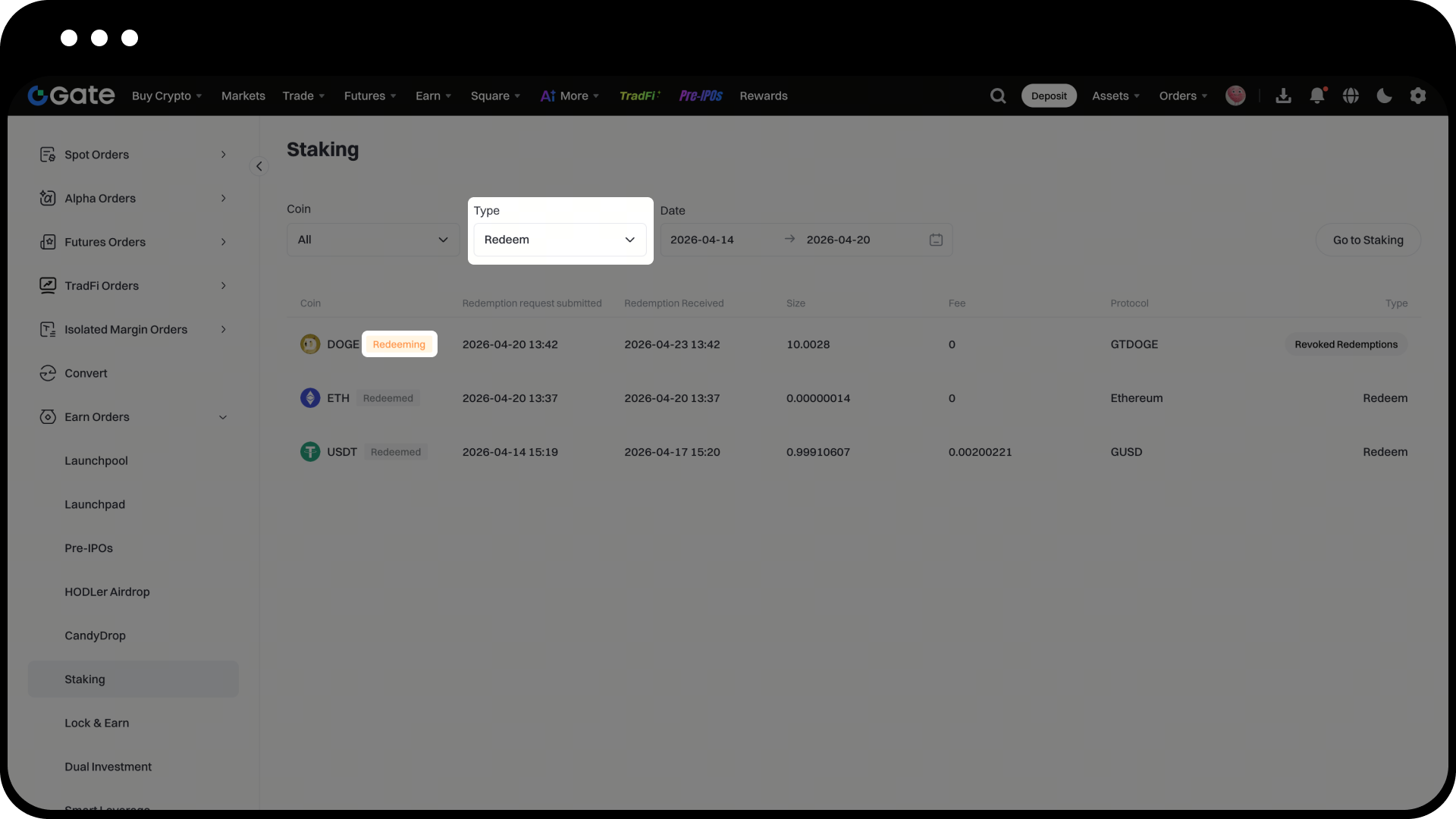Click the search magnifier icon
This screenshot has width=1456, height=819.
[998, 96]
